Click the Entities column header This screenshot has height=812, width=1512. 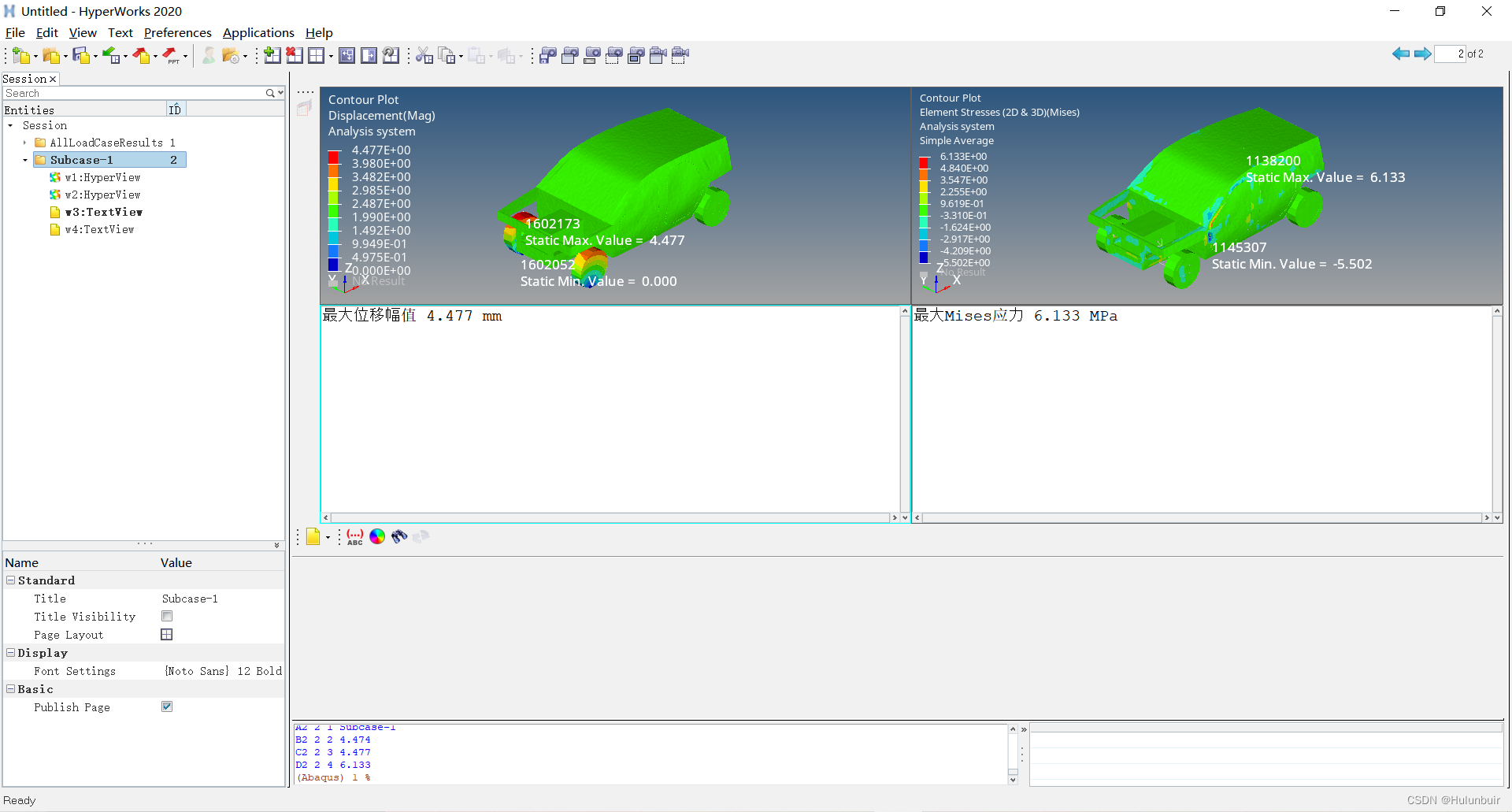[x=84, y=109]
